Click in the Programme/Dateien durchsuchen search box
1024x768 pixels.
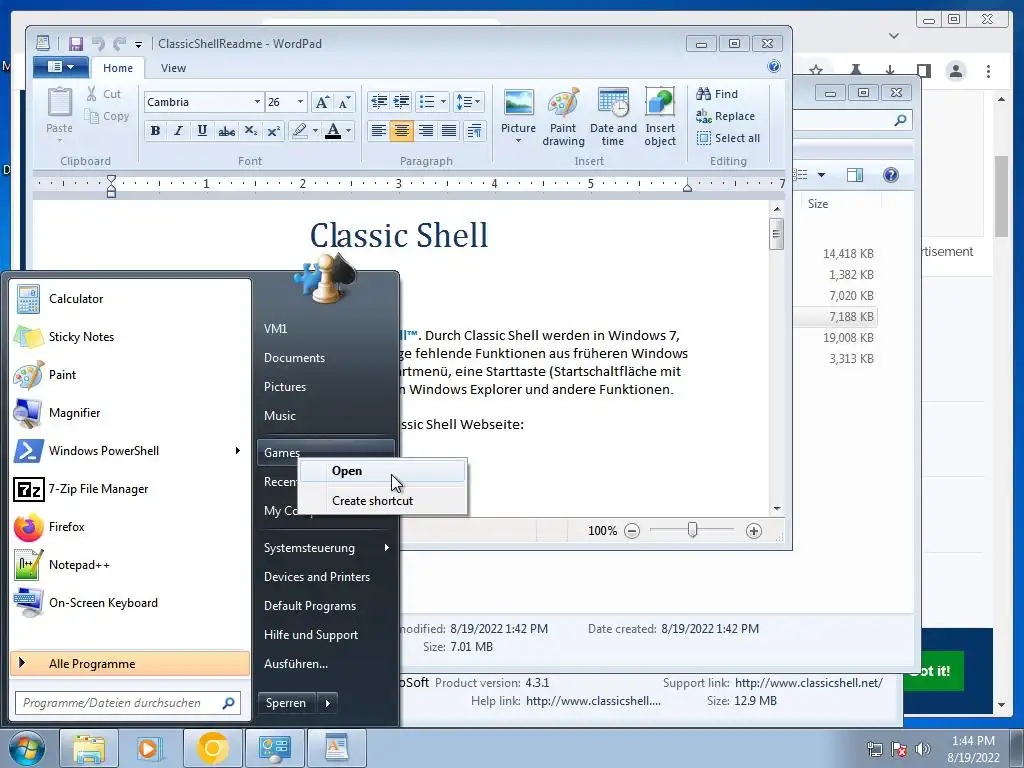click(x=128, y=703)
